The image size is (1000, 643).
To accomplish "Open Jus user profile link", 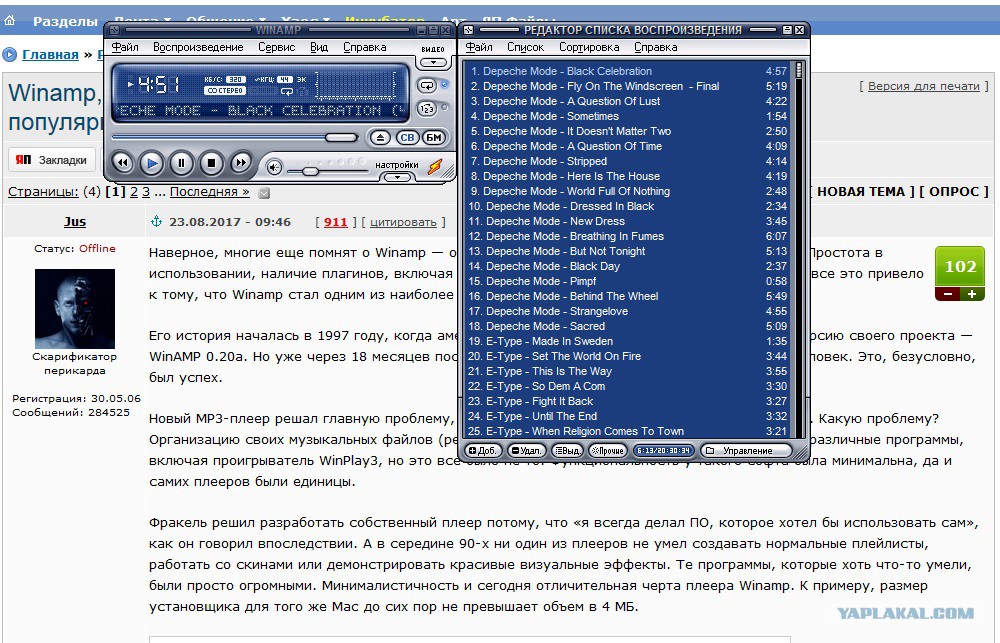I will pos(75,222).
